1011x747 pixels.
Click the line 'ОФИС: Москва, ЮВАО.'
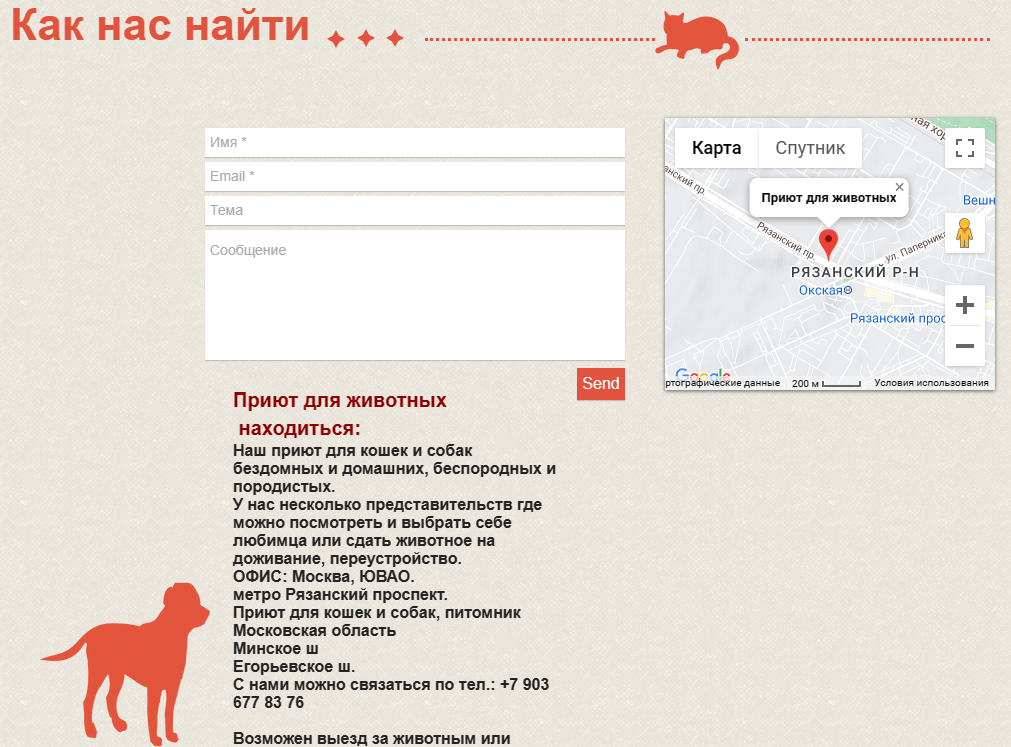pos(324,576)
